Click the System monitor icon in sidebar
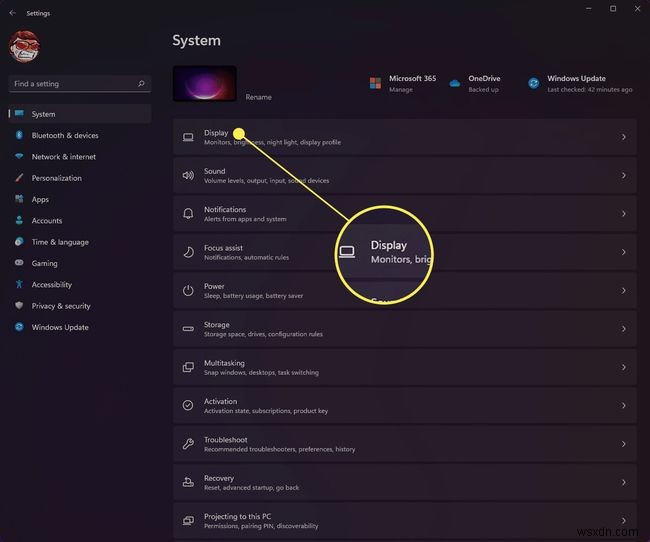Image resolution: width=650 pixels, height=542 pixels. coord(19,113)
